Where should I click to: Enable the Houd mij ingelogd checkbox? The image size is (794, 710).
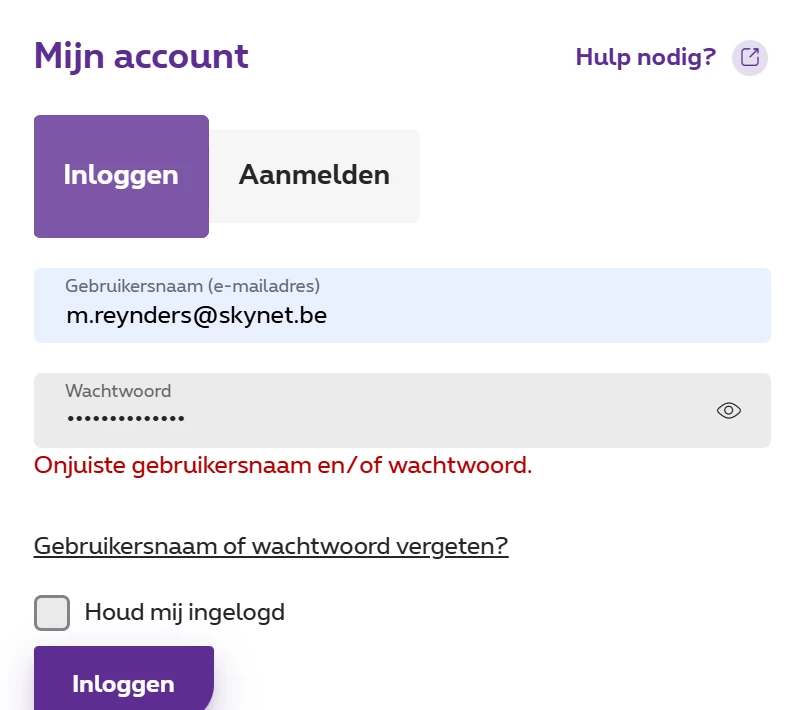coord(52,612)
